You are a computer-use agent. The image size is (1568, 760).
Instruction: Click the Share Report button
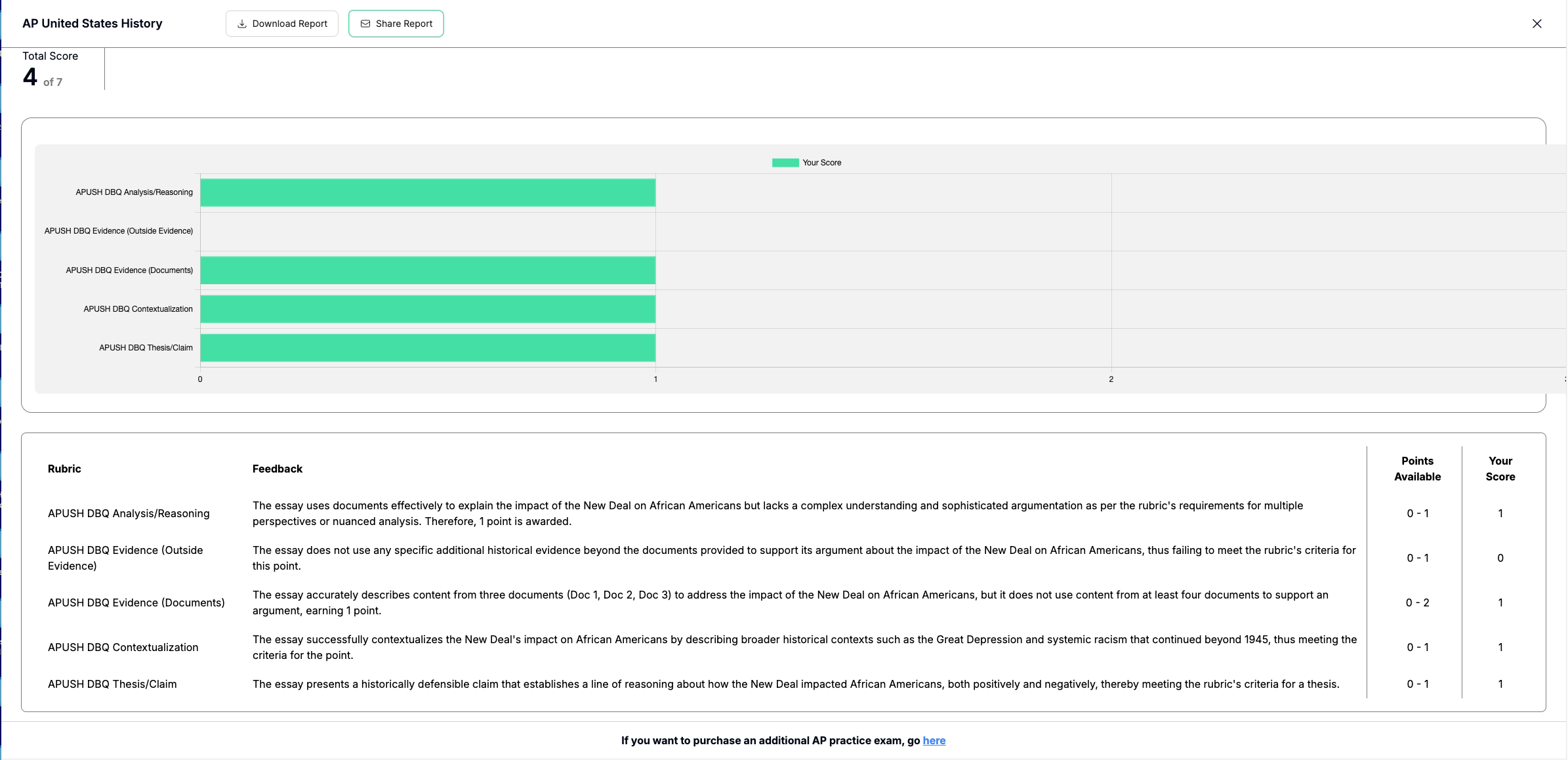coord(396,24)
